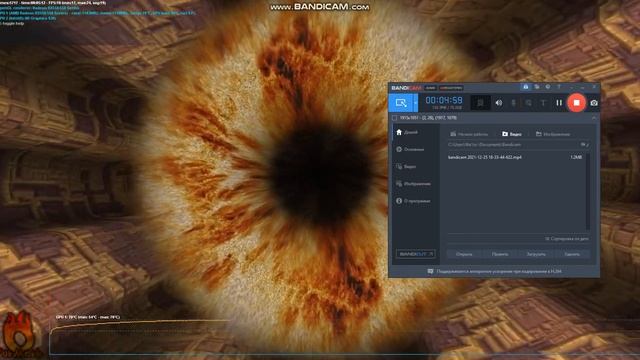
Task: Click the sort by date option
Action: (x=567, y=239)
